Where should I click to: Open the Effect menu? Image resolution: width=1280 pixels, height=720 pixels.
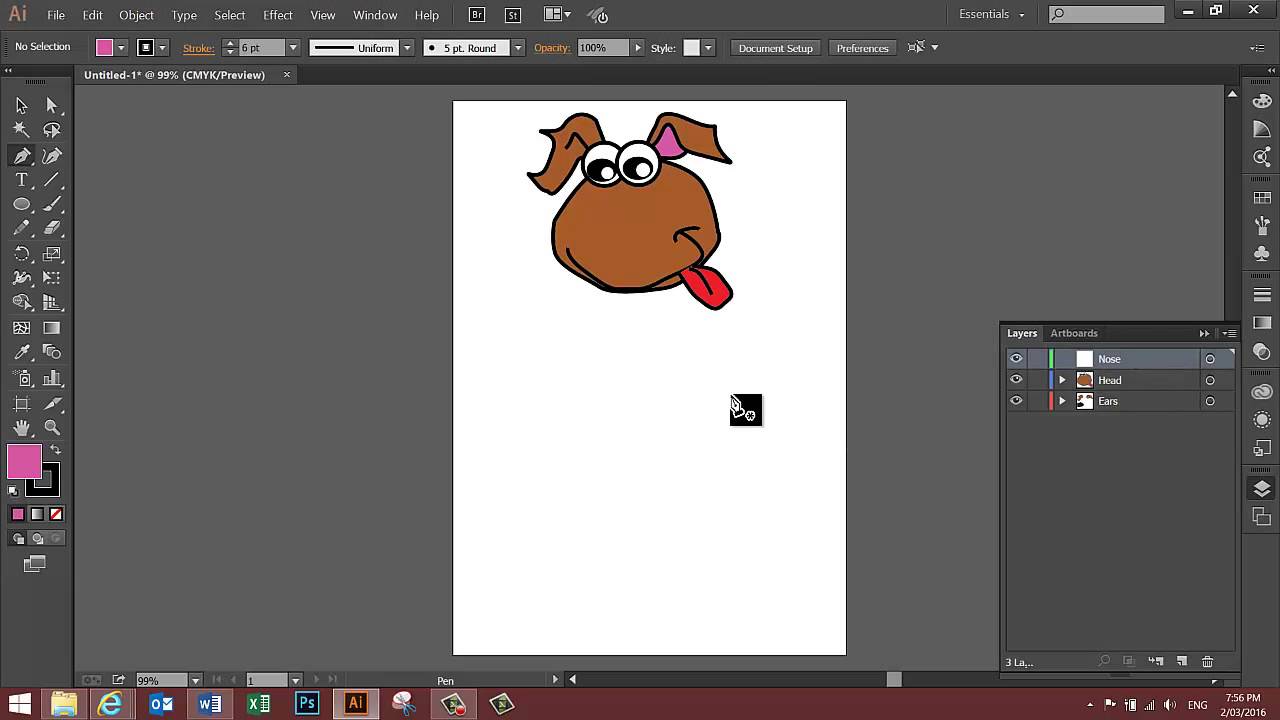tap(278, 15)
